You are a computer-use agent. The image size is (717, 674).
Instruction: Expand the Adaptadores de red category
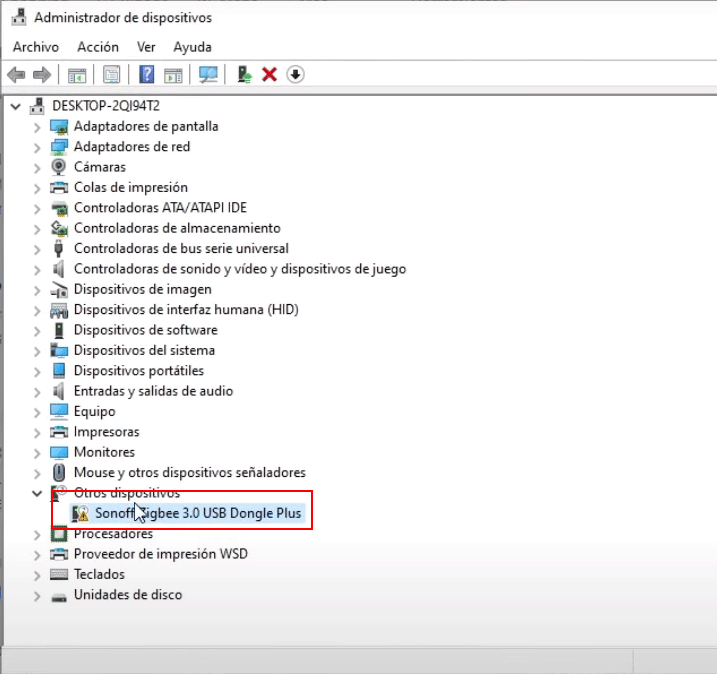click(37, 147)
